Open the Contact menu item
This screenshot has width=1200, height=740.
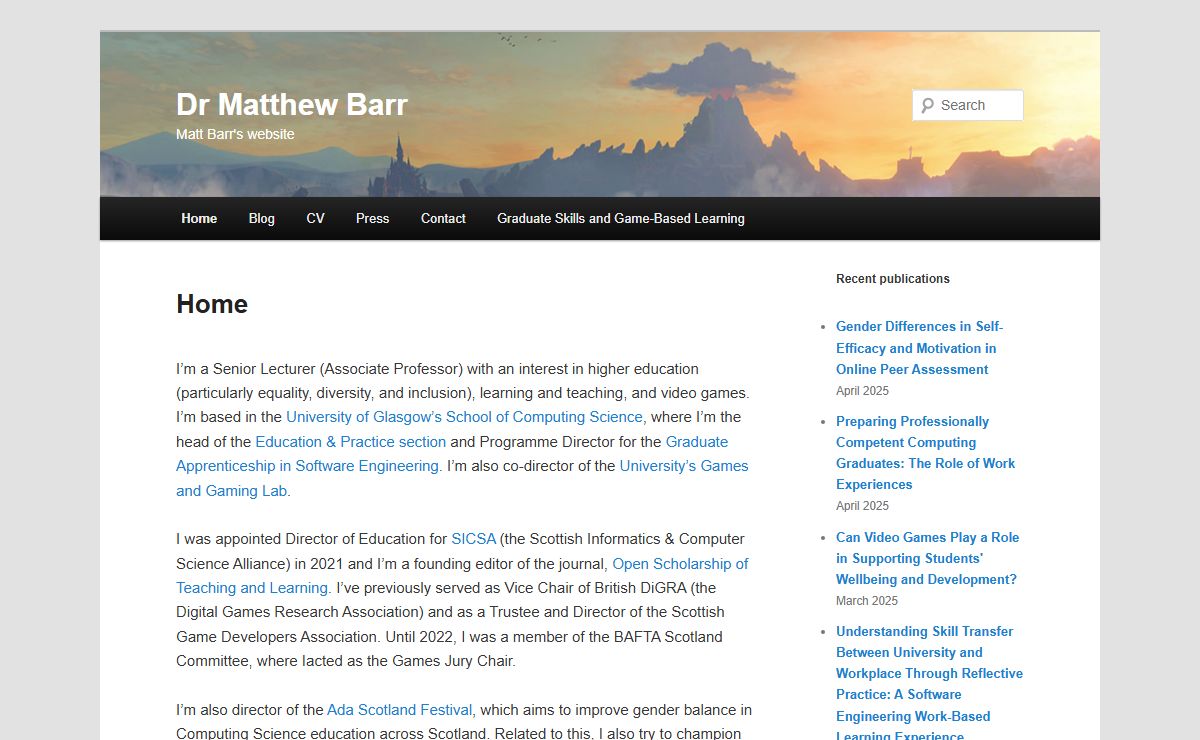443,218
